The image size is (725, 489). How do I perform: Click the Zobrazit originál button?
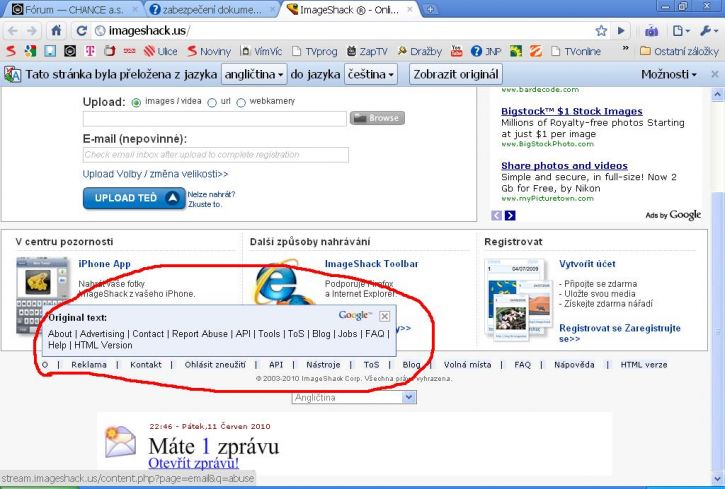(x=456, y=74)
